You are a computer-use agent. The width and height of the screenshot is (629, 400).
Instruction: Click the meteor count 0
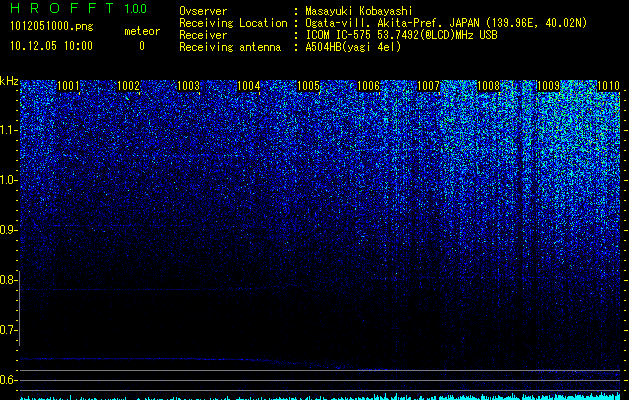pos(142,46)
